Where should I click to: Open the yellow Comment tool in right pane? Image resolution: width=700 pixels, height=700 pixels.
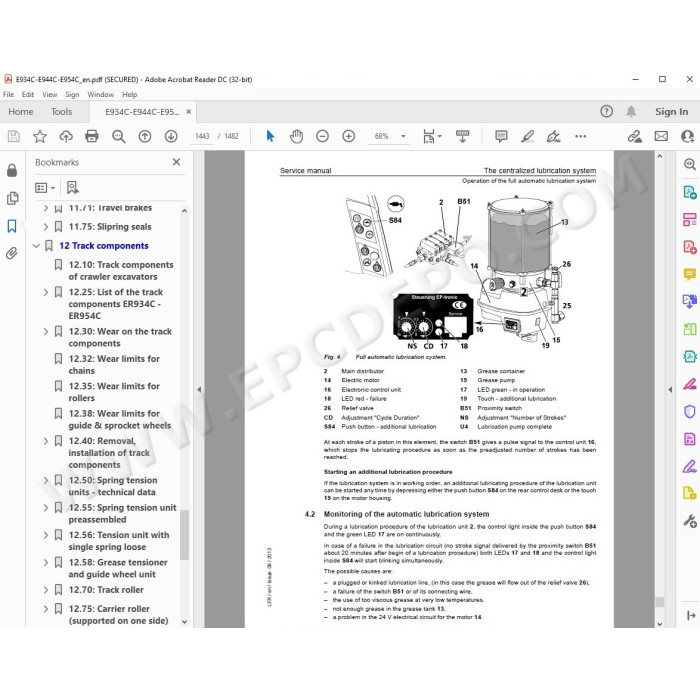(x=690, y=274)
